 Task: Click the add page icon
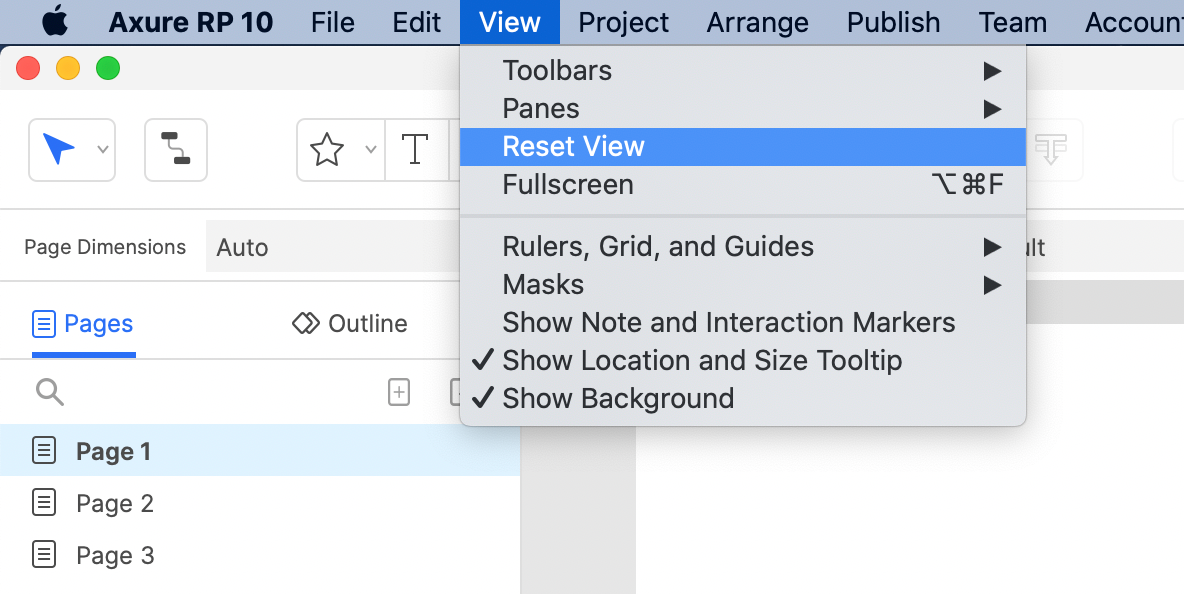[x=399, y=392]
